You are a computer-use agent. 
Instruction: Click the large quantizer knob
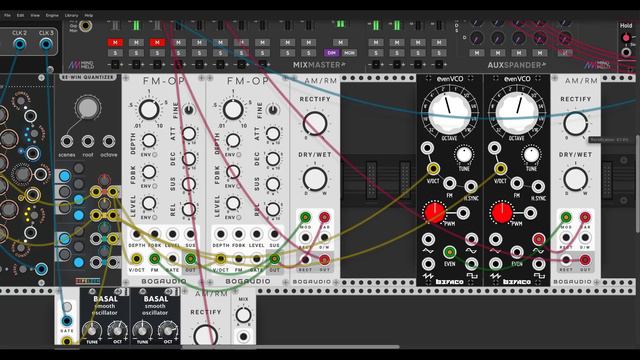pos(88,108)
